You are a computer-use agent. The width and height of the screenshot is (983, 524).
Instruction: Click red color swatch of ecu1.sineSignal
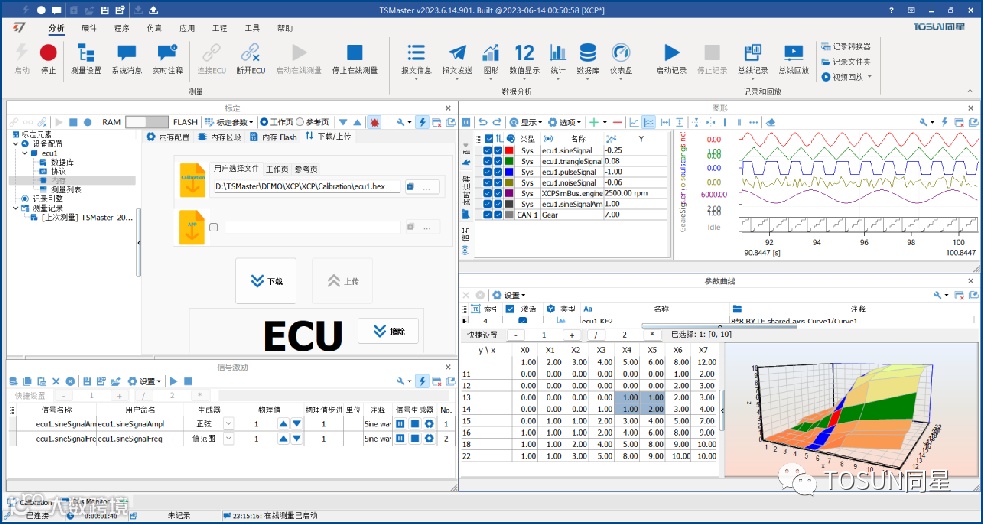pos(508,150)
